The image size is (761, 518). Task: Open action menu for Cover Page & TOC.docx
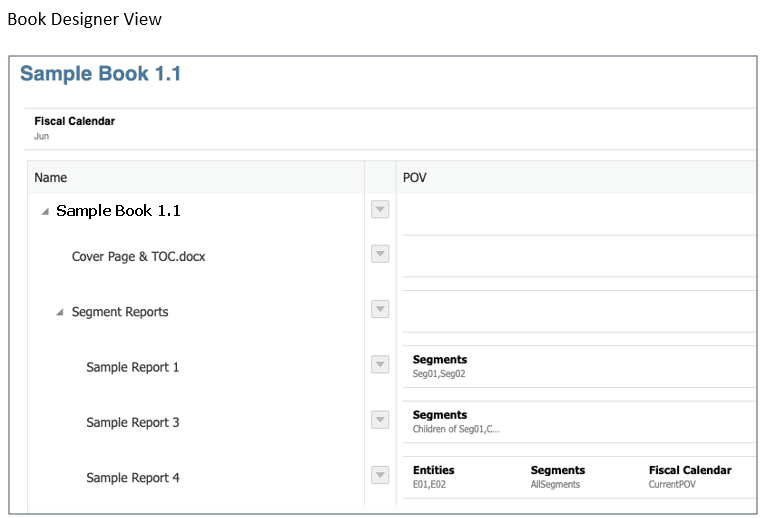(380, 254)
